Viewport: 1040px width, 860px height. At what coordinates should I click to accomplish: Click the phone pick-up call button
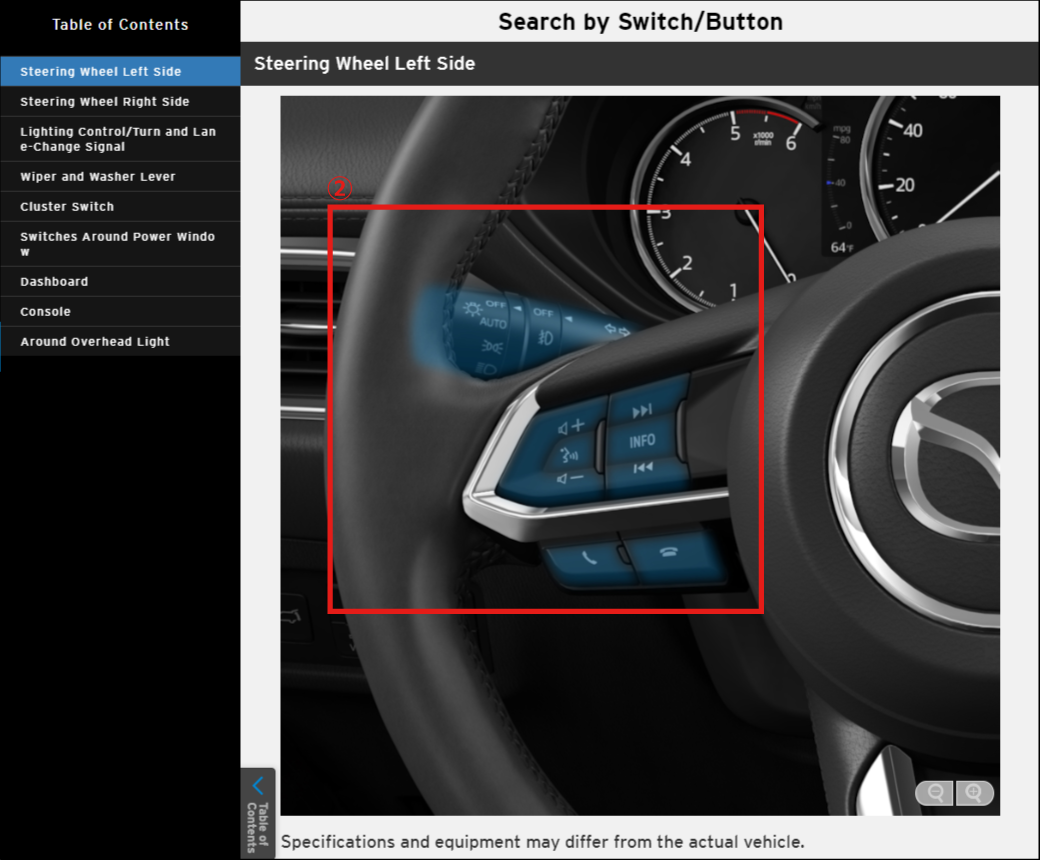[x=589, y=557]
